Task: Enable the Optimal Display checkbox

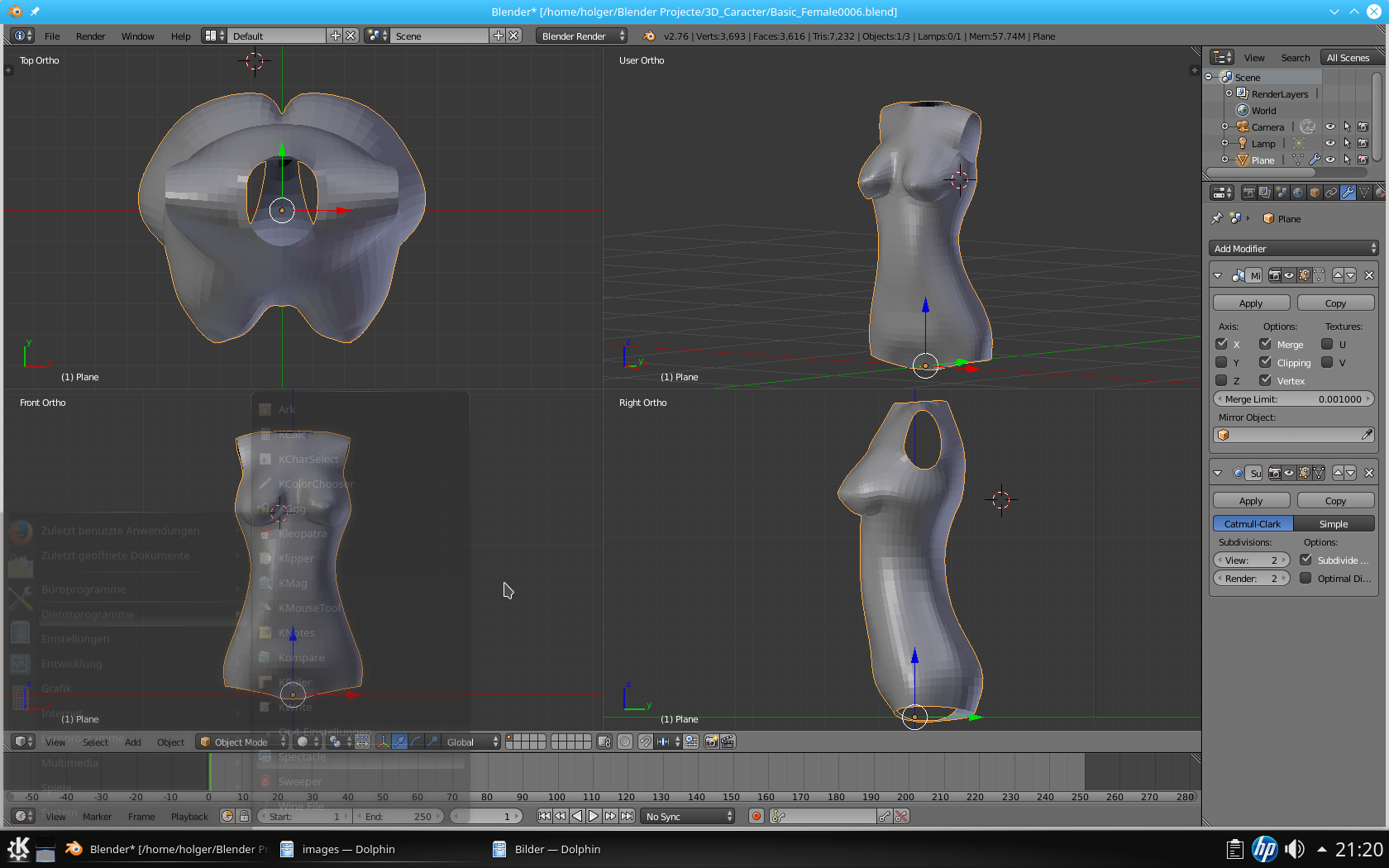Action: [1305, 578]
